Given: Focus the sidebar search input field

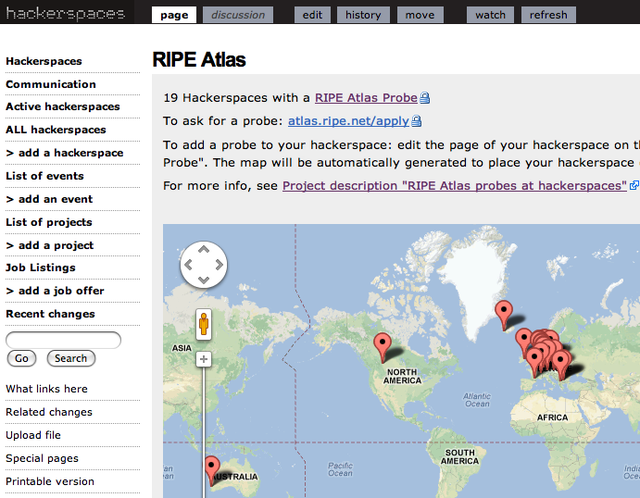Looking at the screenshot, I should 63,340.
